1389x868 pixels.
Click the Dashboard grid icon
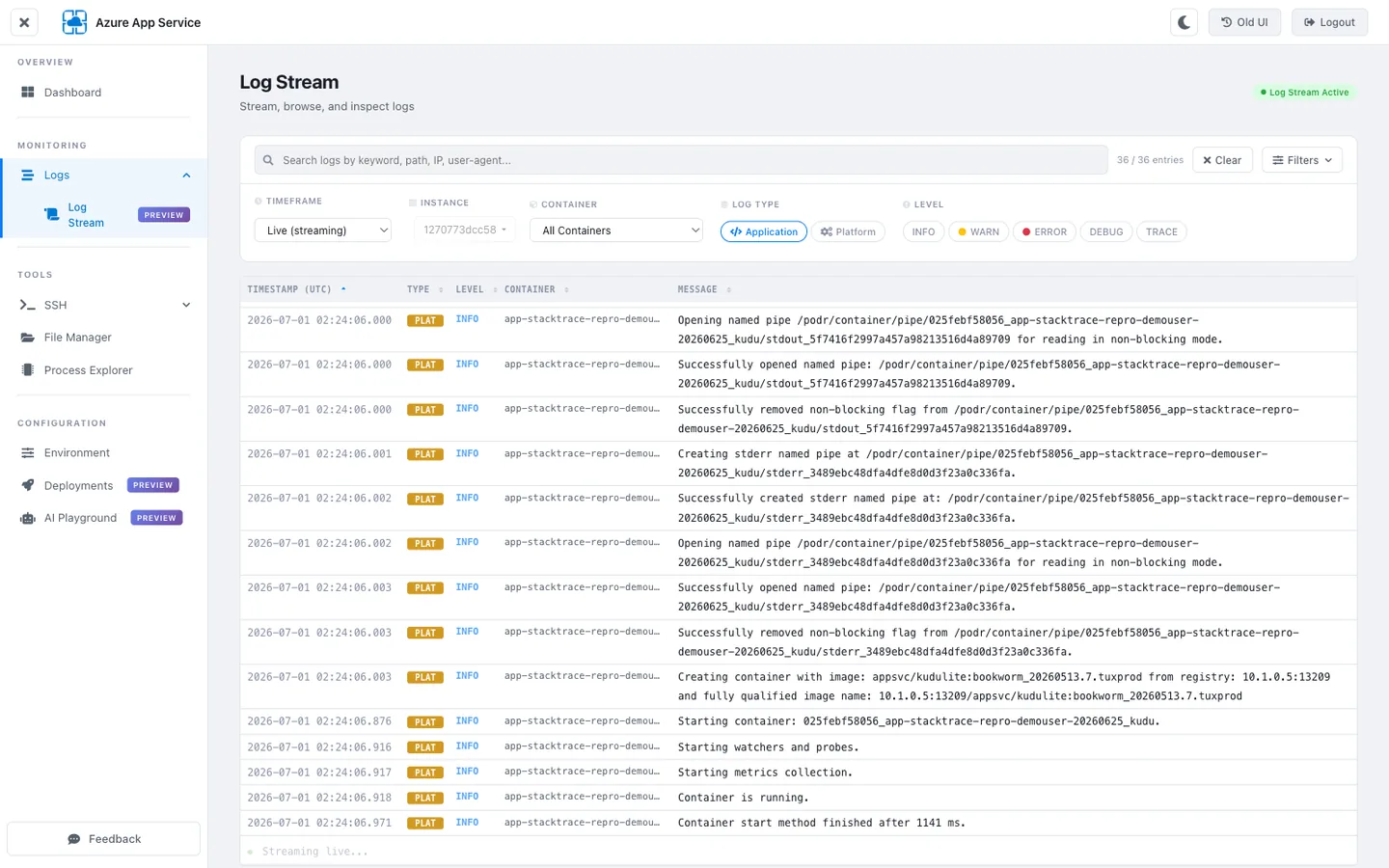pyautogui.click(x=28, y=93)
